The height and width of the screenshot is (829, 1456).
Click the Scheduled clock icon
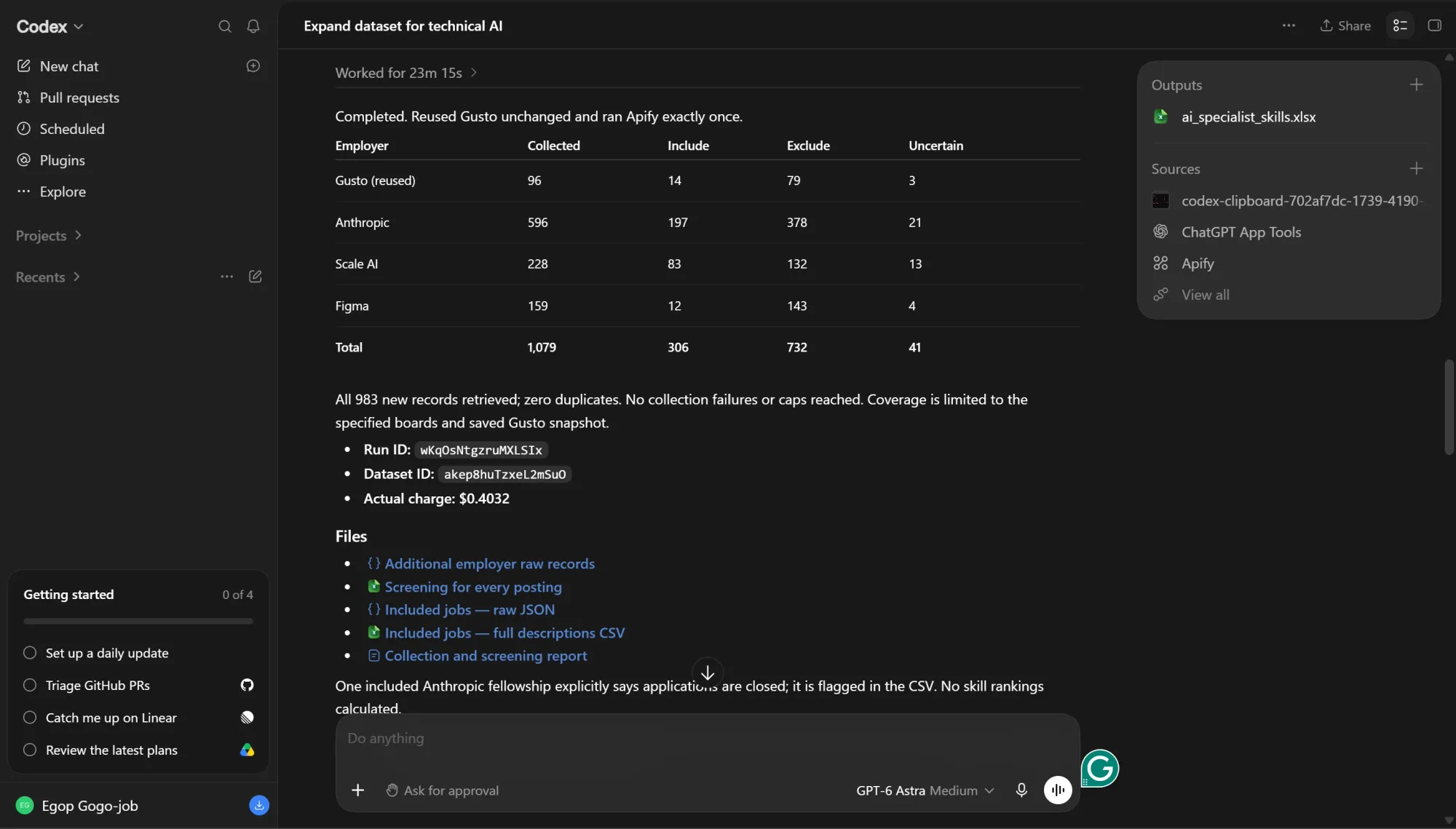coord(24,129)
